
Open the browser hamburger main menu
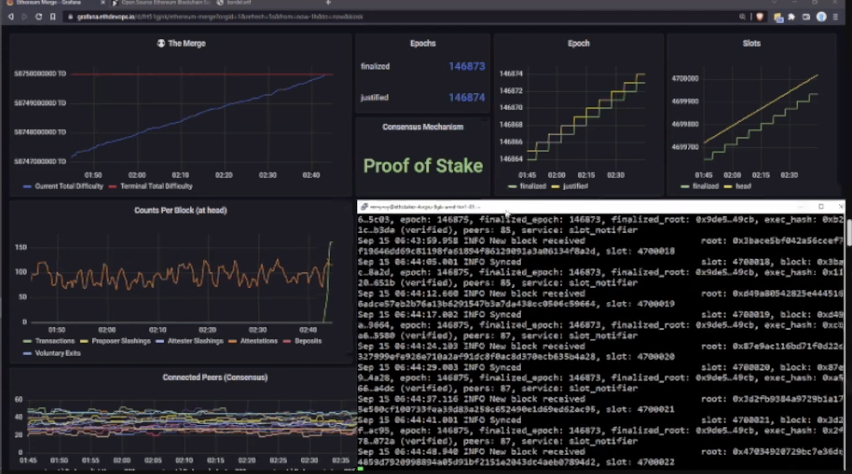click(836, 17)
